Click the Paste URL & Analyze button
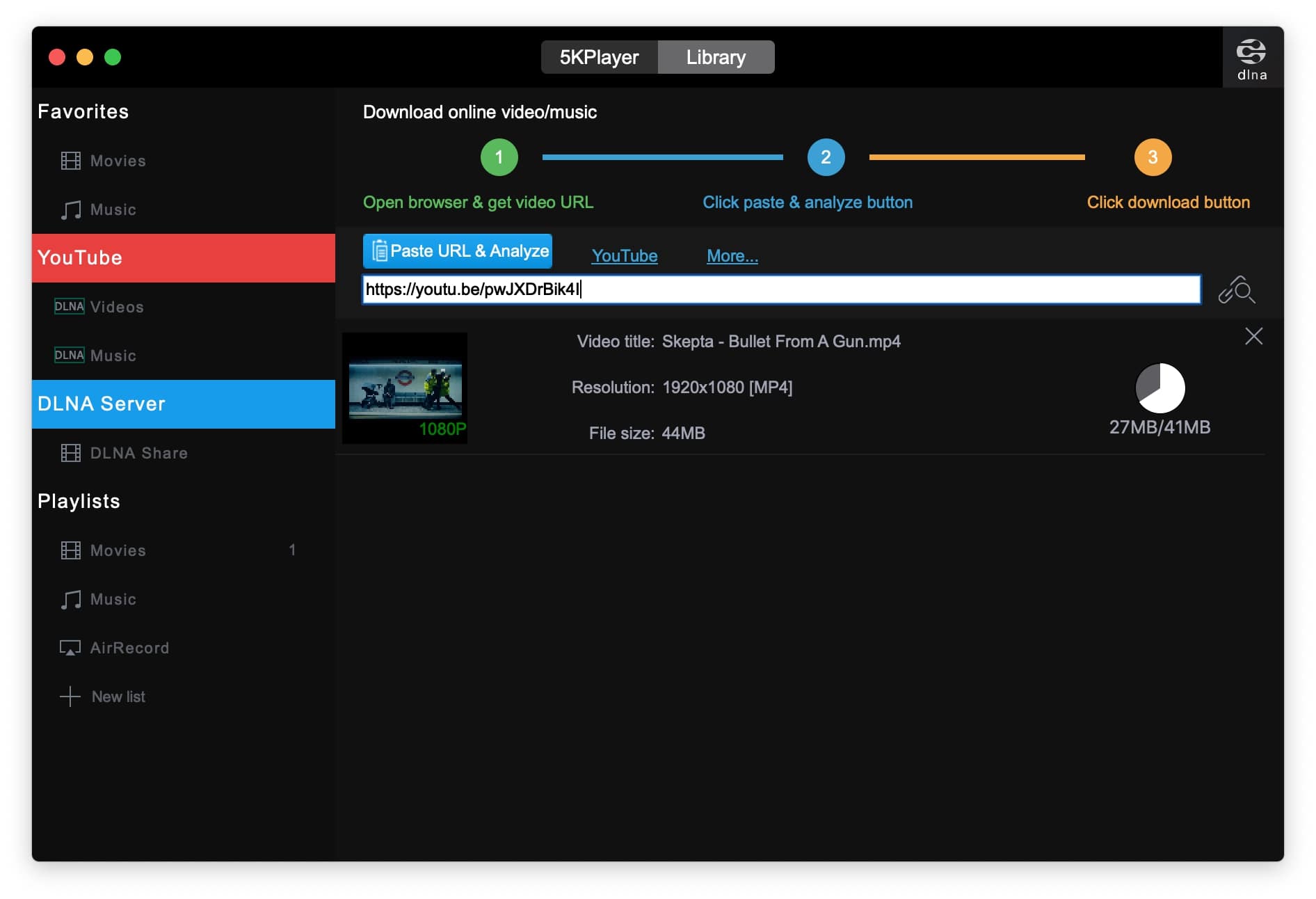 (x=458, y=251)
